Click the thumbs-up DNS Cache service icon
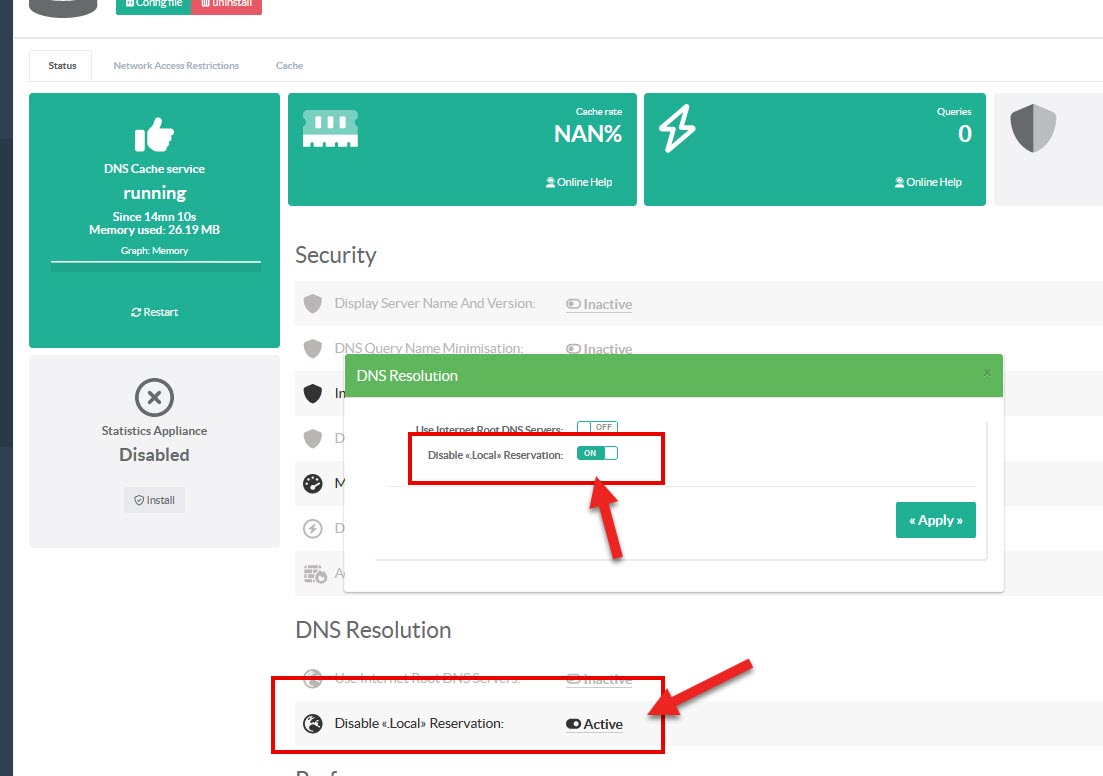This screenshot has width=1103, height=776. 154,137
